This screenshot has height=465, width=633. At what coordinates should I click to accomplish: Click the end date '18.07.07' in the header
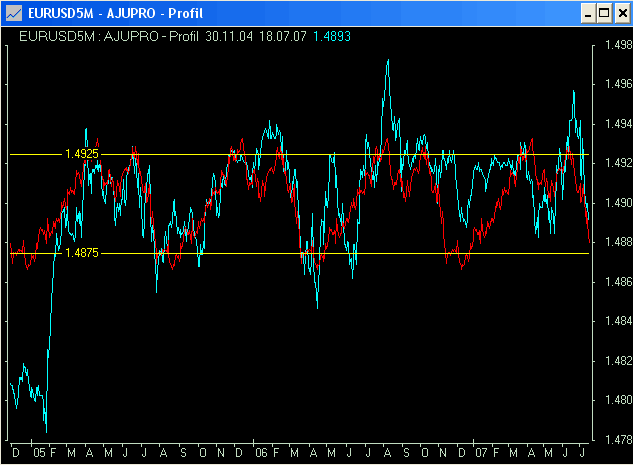[283, 36]
